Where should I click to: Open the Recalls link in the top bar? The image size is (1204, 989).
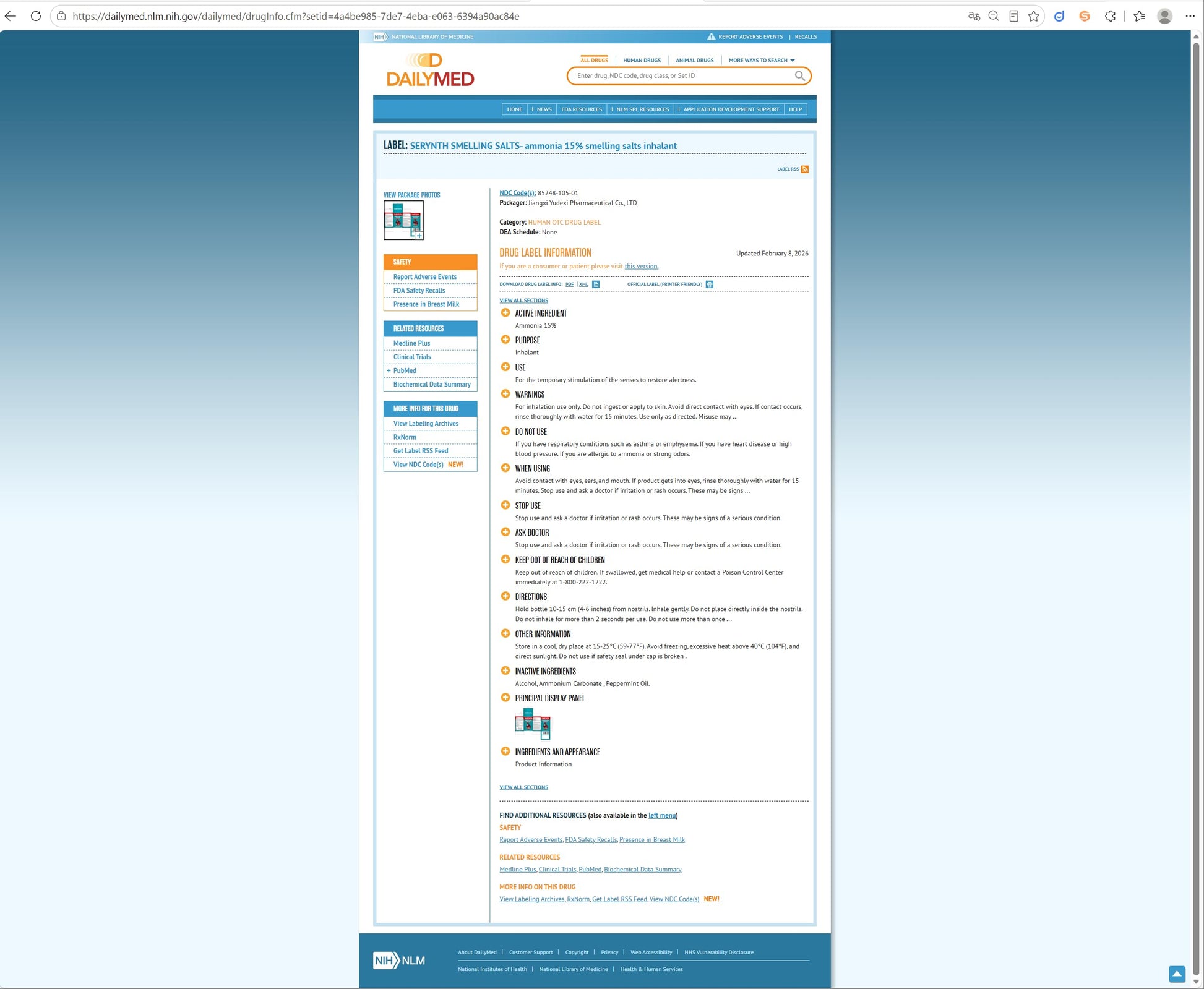coord(806,36)
